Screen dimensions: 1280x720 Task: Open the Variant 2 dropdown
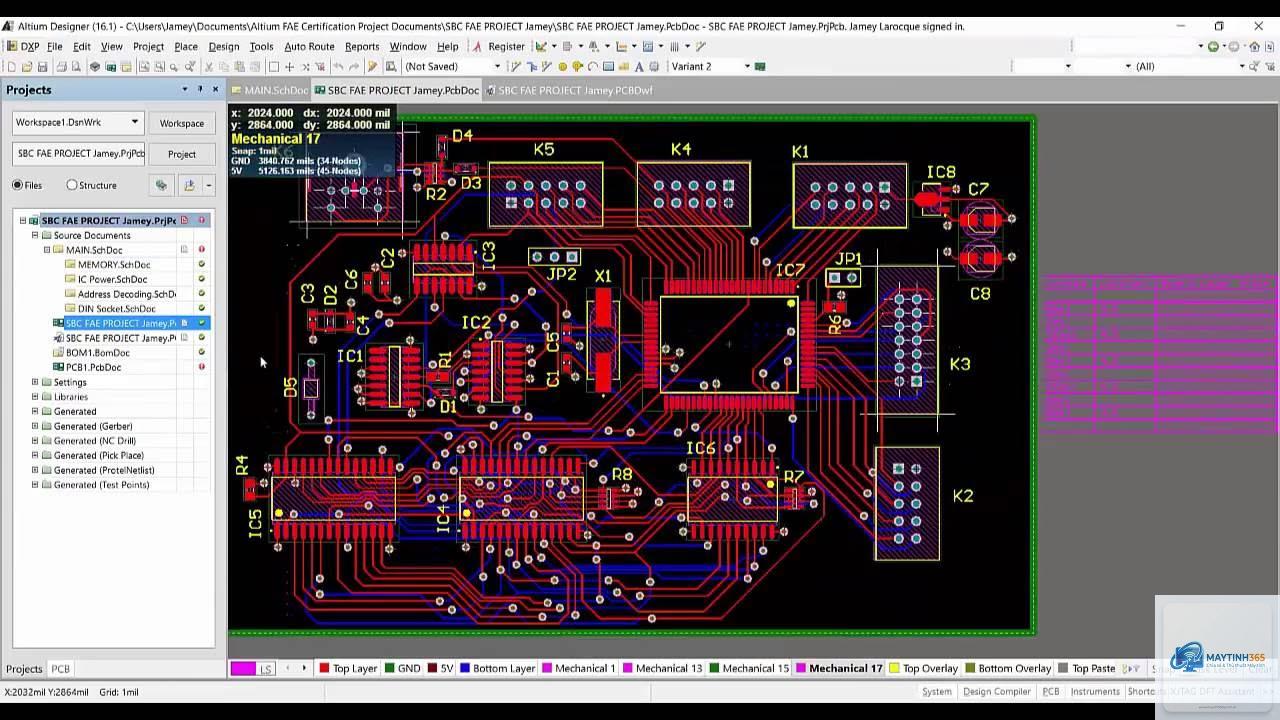pos(747,66)
